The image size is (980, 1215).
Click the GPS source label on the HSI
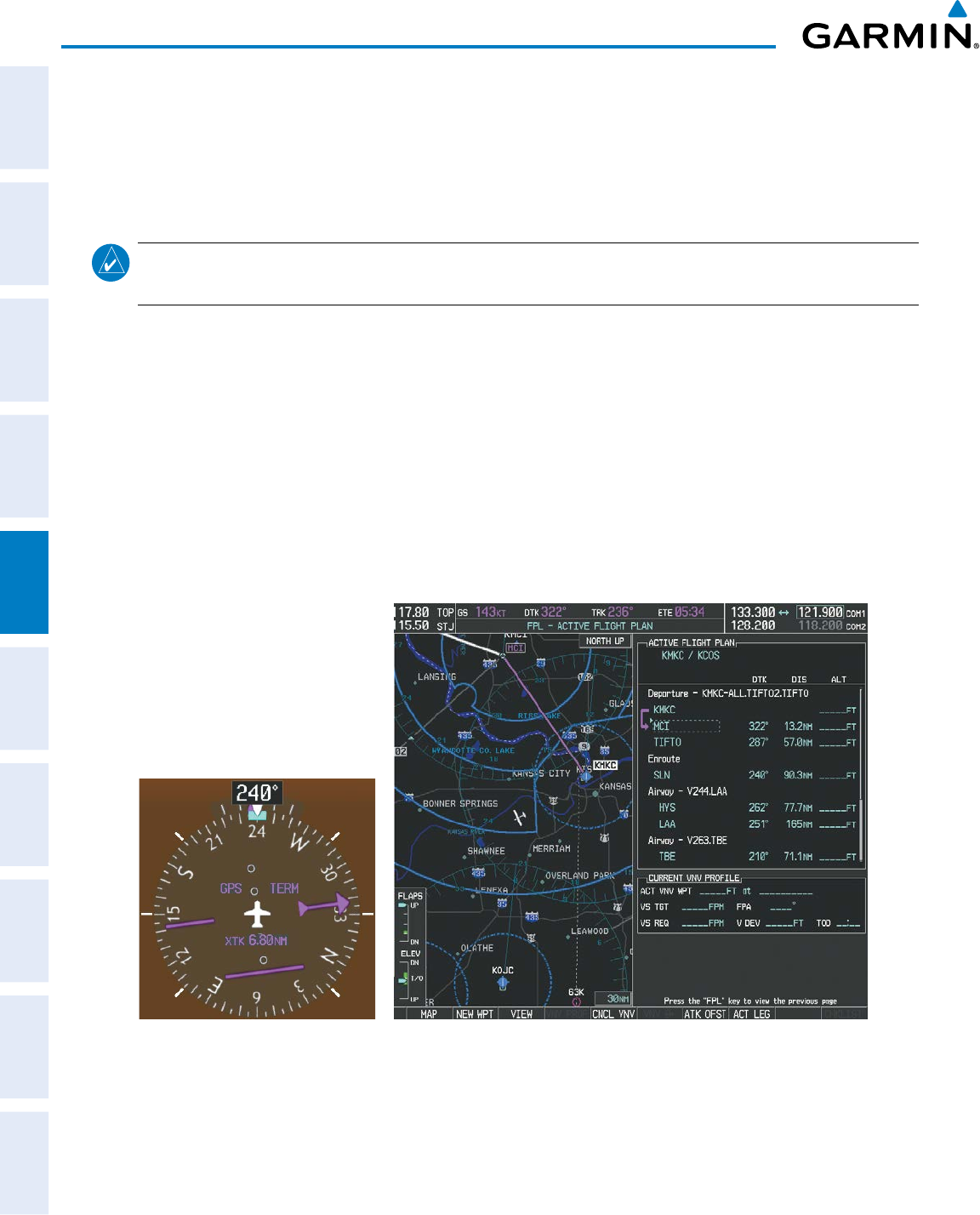click(x=231, y=888)
